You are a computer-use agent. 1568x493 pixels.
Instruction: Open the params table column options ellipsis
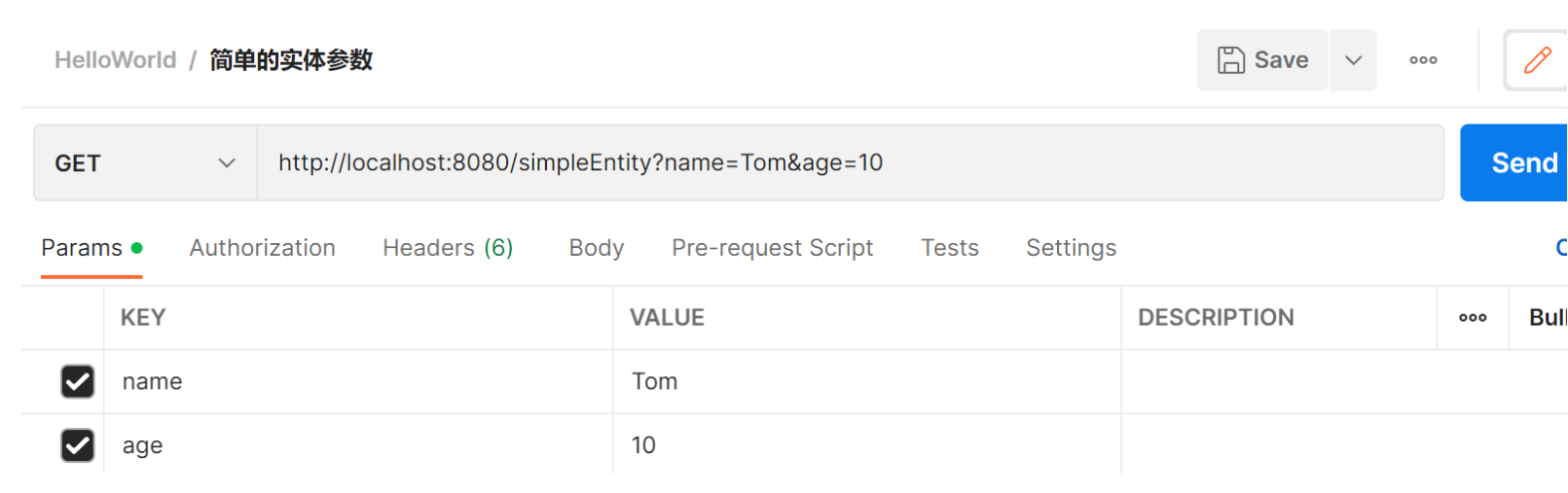click(1473, 318)
